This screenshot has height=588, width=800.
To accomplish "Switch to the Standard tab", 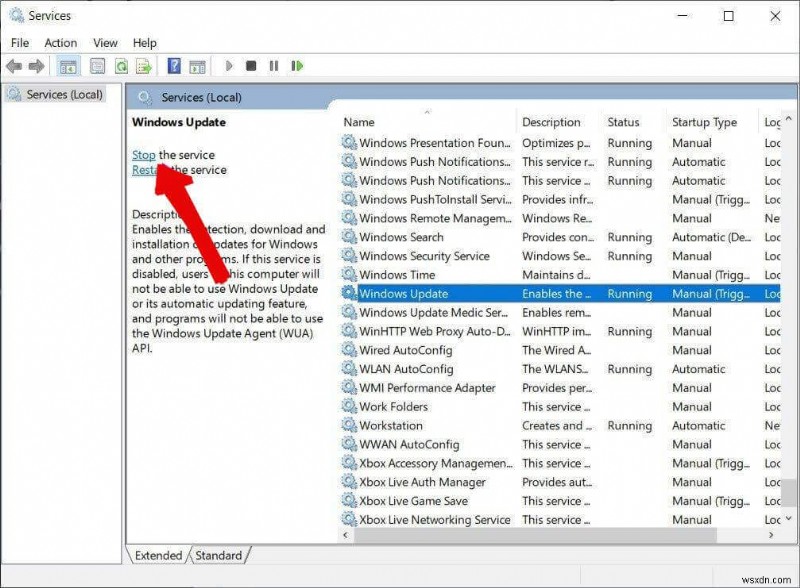I will 219,555.
